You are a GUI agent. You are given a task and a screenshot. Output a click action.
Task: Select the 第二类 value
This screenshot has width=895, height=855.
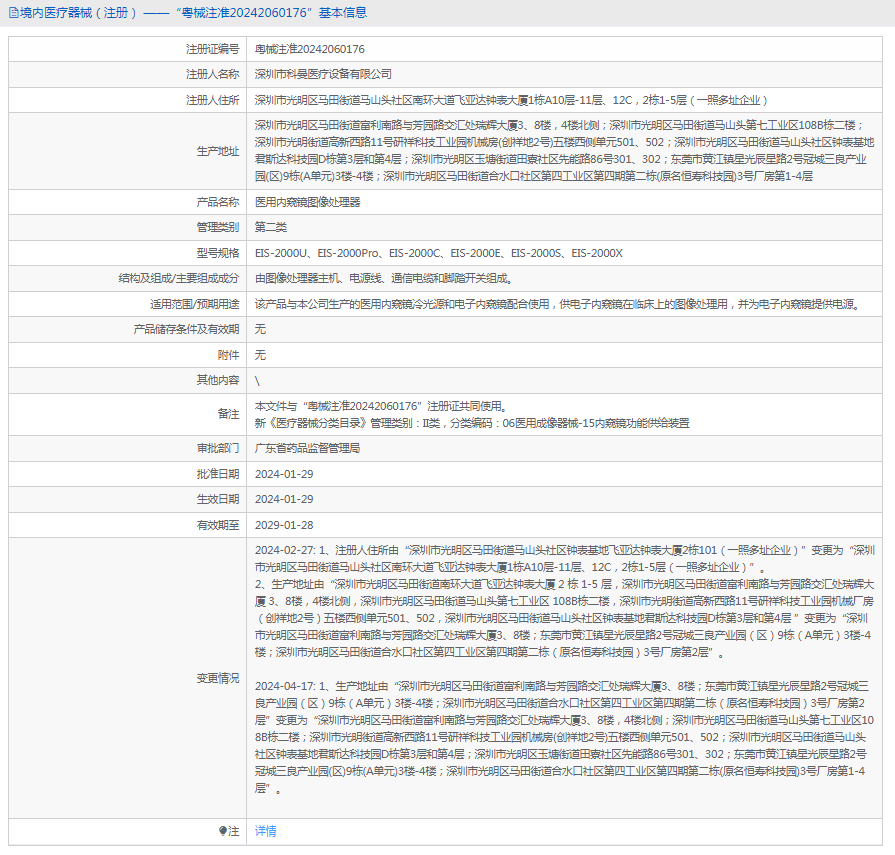point(271,227)
